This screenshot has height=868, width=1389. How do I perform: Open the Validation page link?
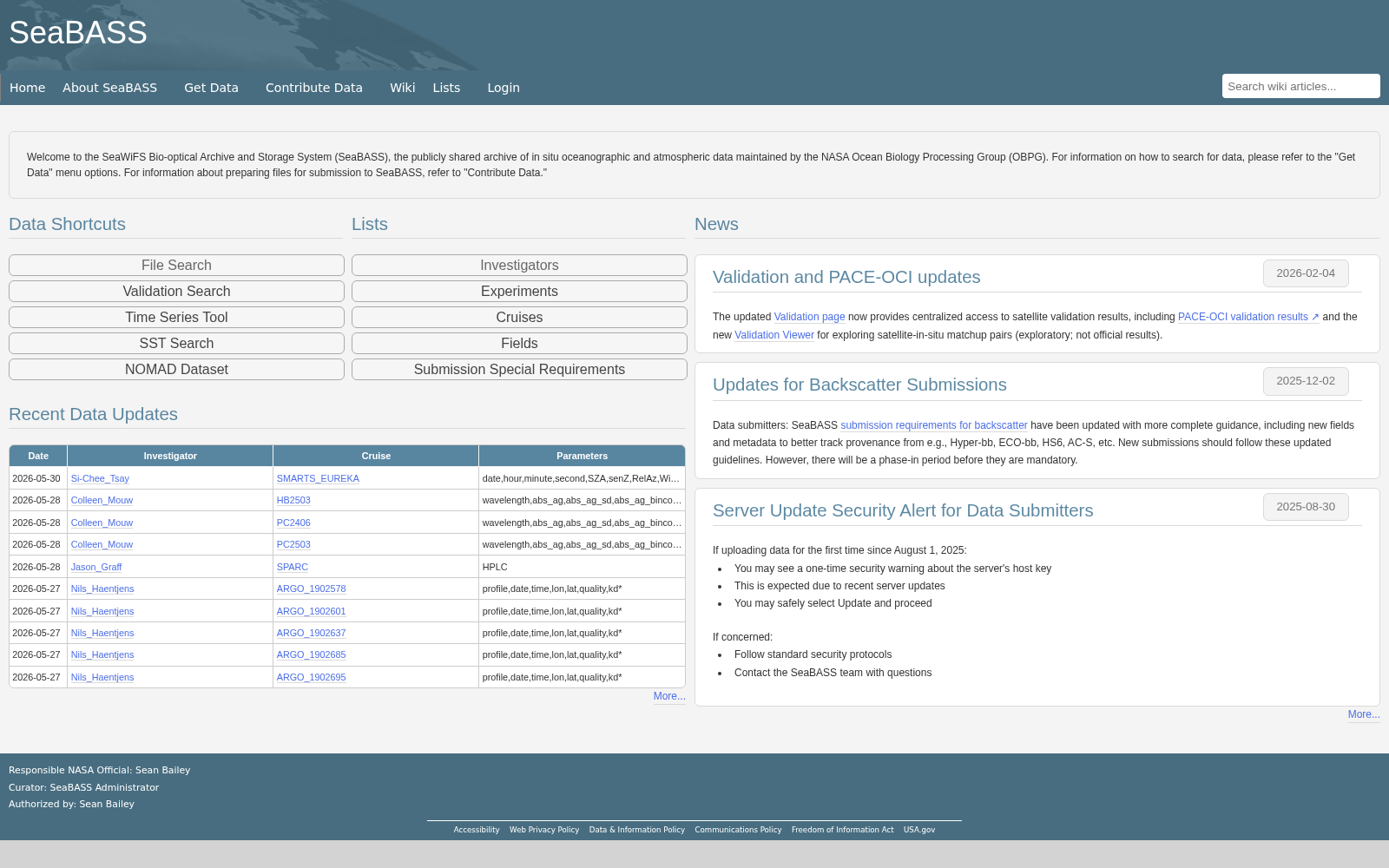point(809,318)
